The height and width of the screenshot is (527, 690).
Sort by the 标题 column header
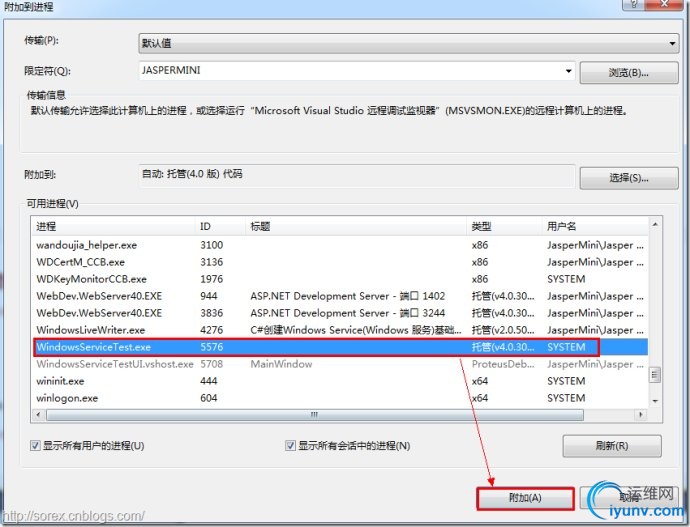coord(356,226)
